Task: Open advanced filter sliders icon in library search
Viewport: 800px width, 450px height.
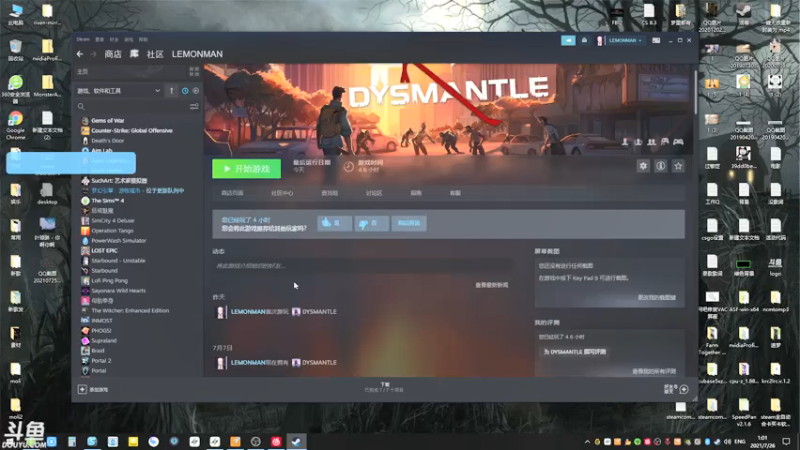Action: (x=194, y=107)
